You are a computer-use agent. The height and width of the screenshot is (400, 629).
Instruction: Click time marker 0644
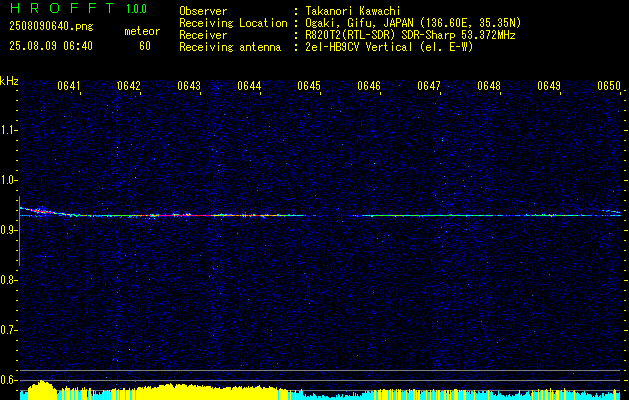point(249,86)
